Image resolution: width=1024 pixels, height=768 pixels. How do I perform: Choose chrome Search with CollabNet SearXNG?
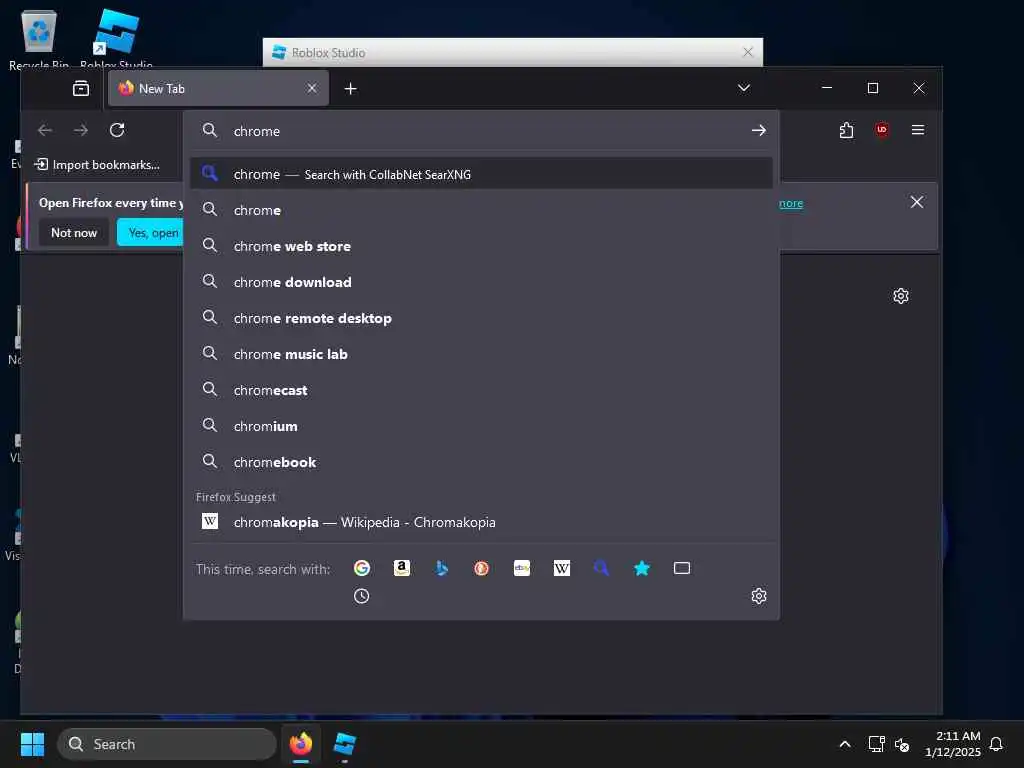tap(481, 174)
